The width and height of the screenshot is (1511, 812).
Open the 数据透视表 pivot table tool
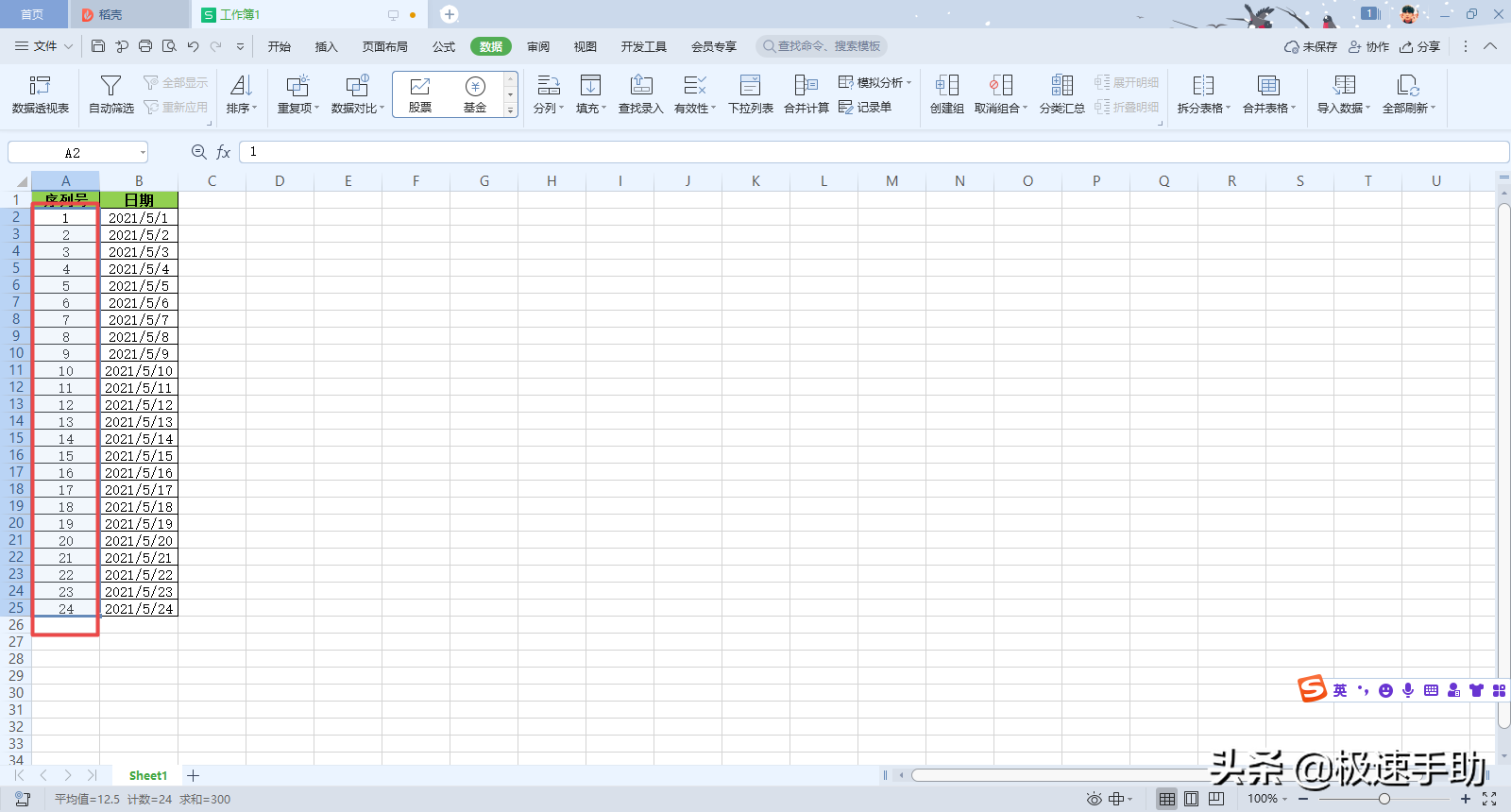[40, 95]
